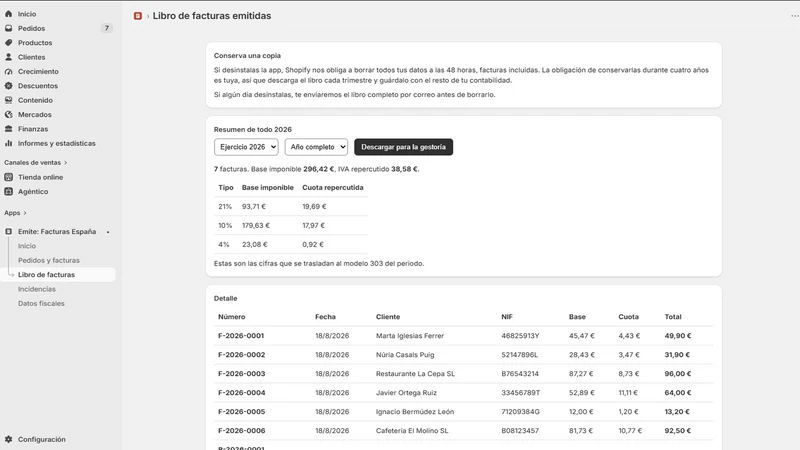The image size is (800, 450).
Task: Click the red app icon in breadcrumb
Action: [138, 16]
